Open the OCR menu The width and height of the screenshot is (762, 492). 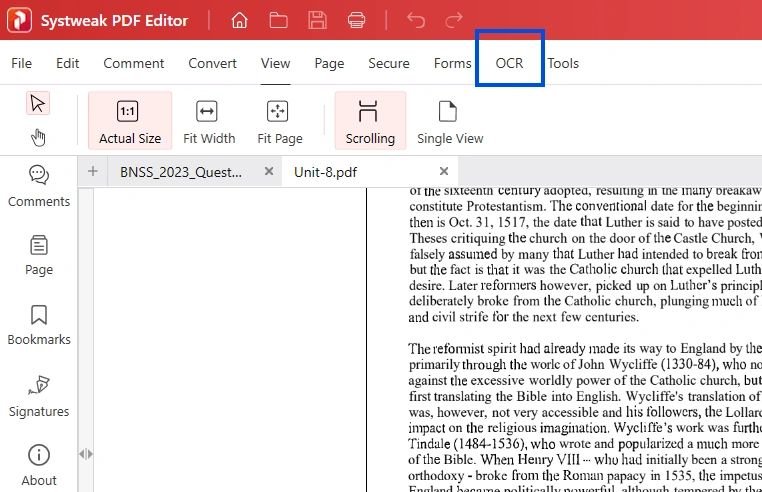(x=509, y=63)
